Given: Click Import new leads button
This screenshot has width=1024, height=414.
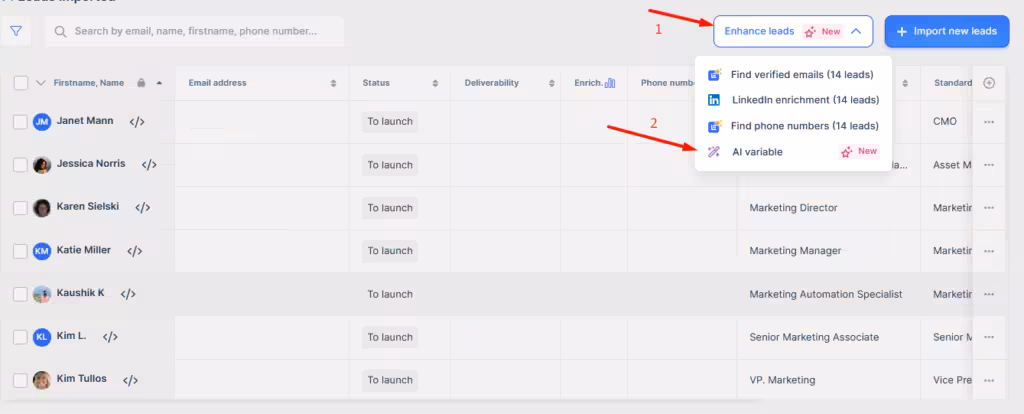Looking at the screenshot, I should pos(946,32).
